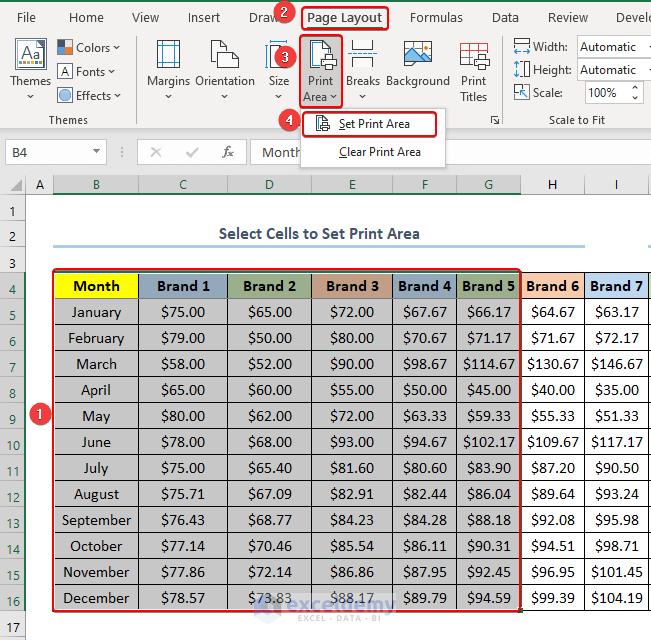Viewport: 651px width, 640px height.
Task: Click the Width icon in Scale to Fit
Action: tap(521, 46)
